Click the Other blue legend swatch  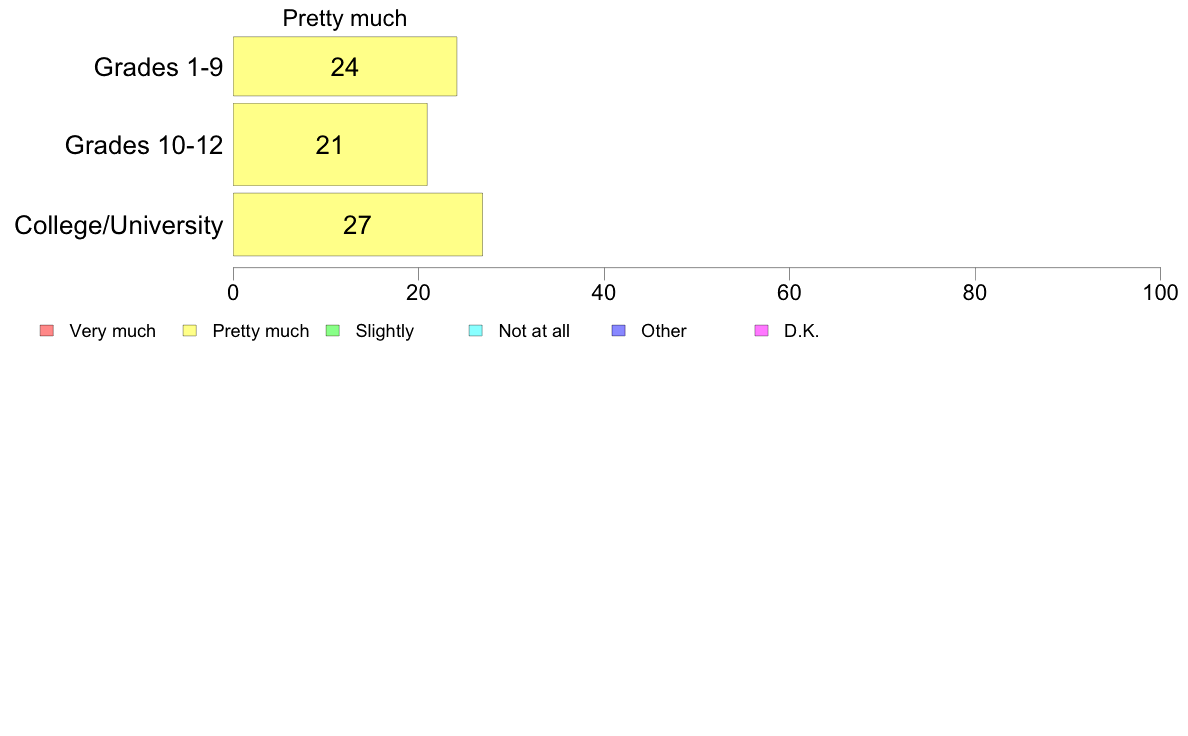click(619, 331)
